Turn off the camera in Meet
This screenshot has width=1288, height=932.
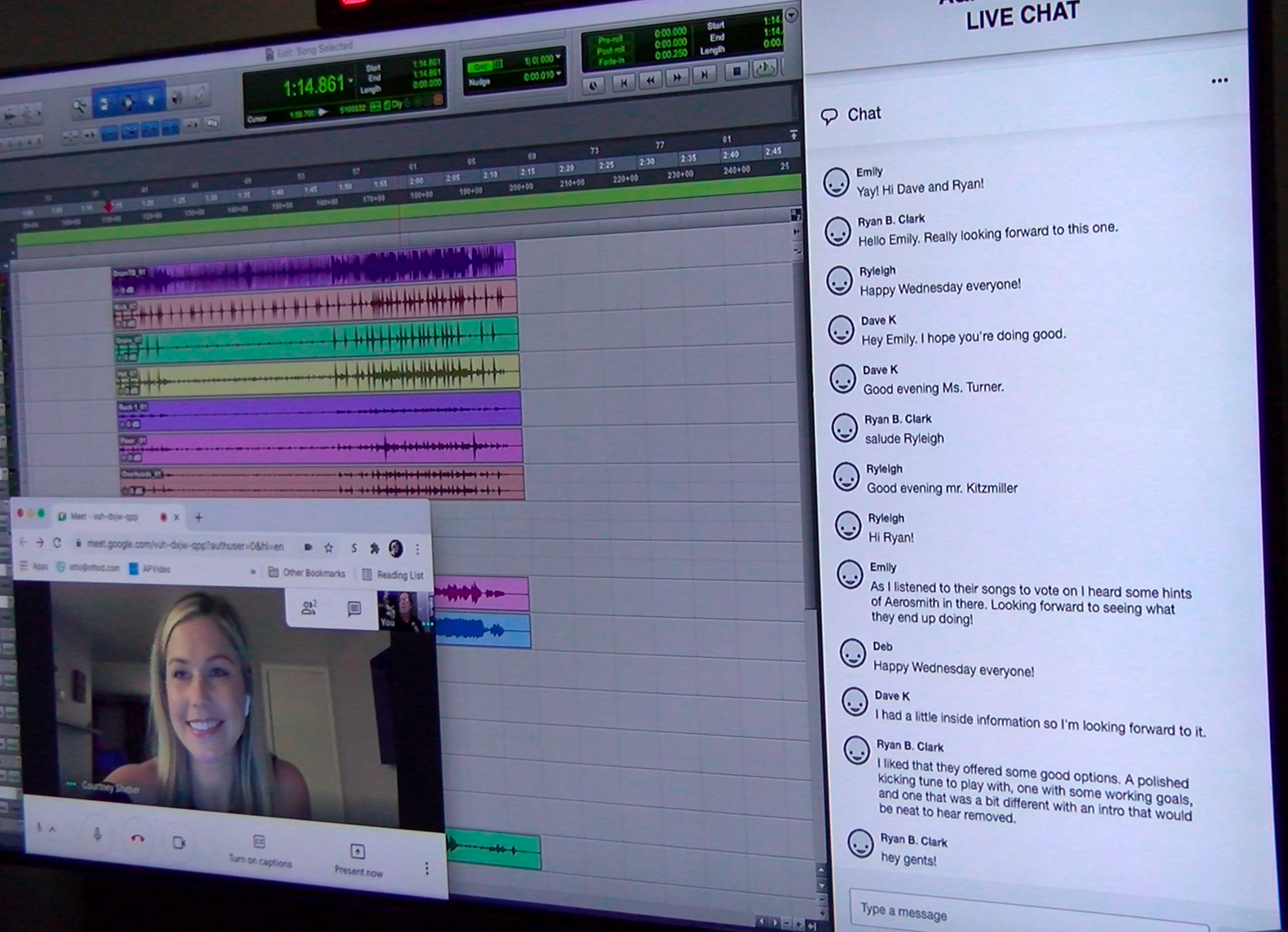click(x=179, y=842)
